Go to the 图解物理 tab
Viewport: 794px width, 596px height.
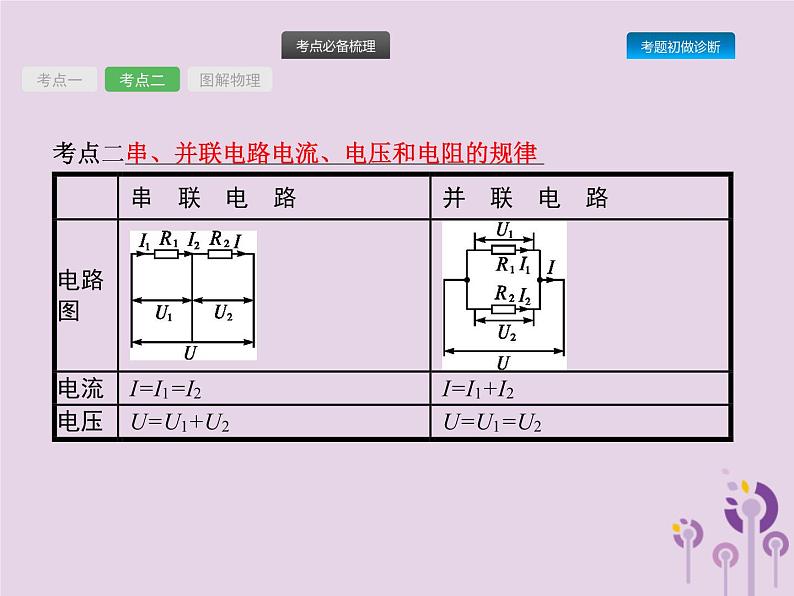(x=229, y=80)
